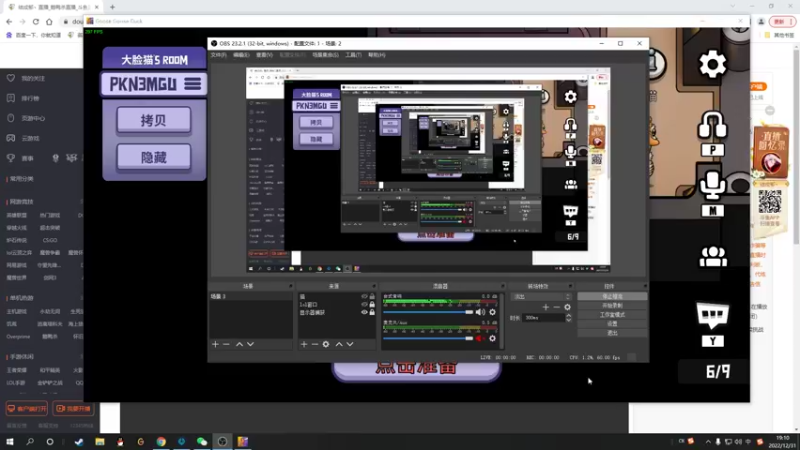The width and height of the screenshot is (800, 450).
Task: Click the headphones push-to-talk icon
Action: tap(712, 126)
